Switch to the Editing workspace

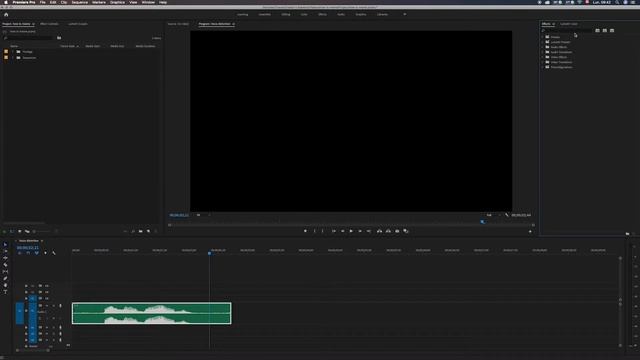click(286, 14)
